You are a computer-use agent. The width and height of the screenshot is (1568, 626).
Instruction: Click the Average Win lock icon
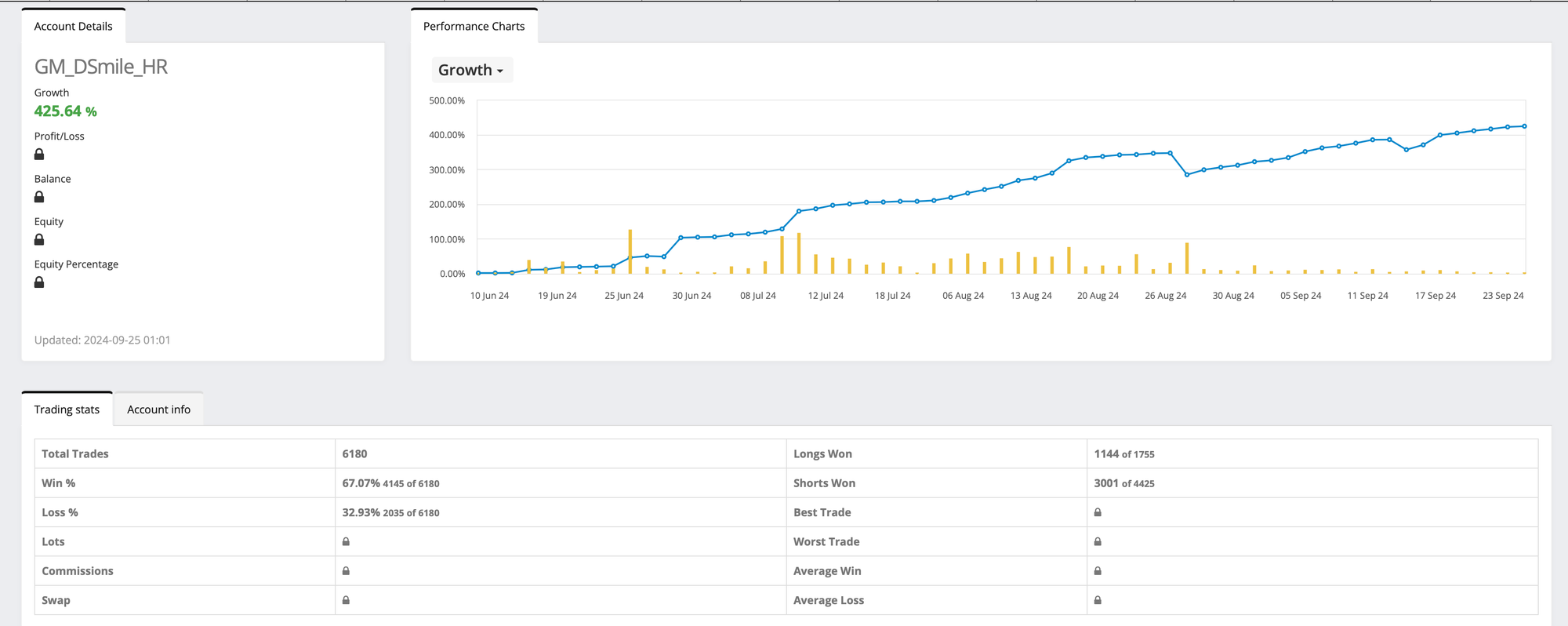[x=1098, y=571]
